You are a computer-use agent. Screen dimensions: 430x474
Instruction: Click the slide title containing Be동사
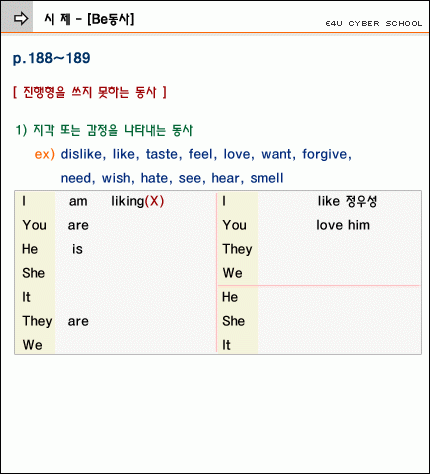pos(89,19)
